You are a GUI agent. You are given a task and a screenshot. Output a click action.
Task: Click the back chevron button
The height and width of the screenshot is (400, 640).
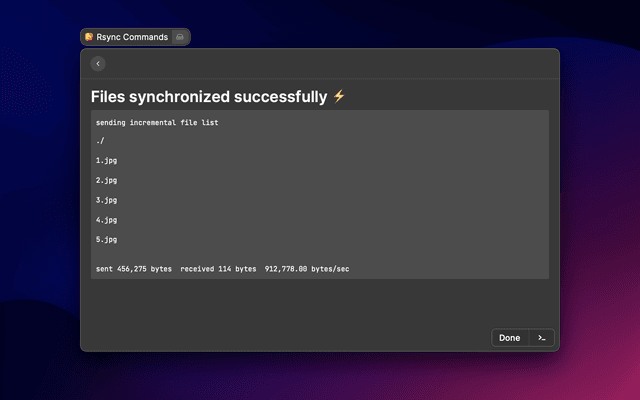tap(98, 64)
